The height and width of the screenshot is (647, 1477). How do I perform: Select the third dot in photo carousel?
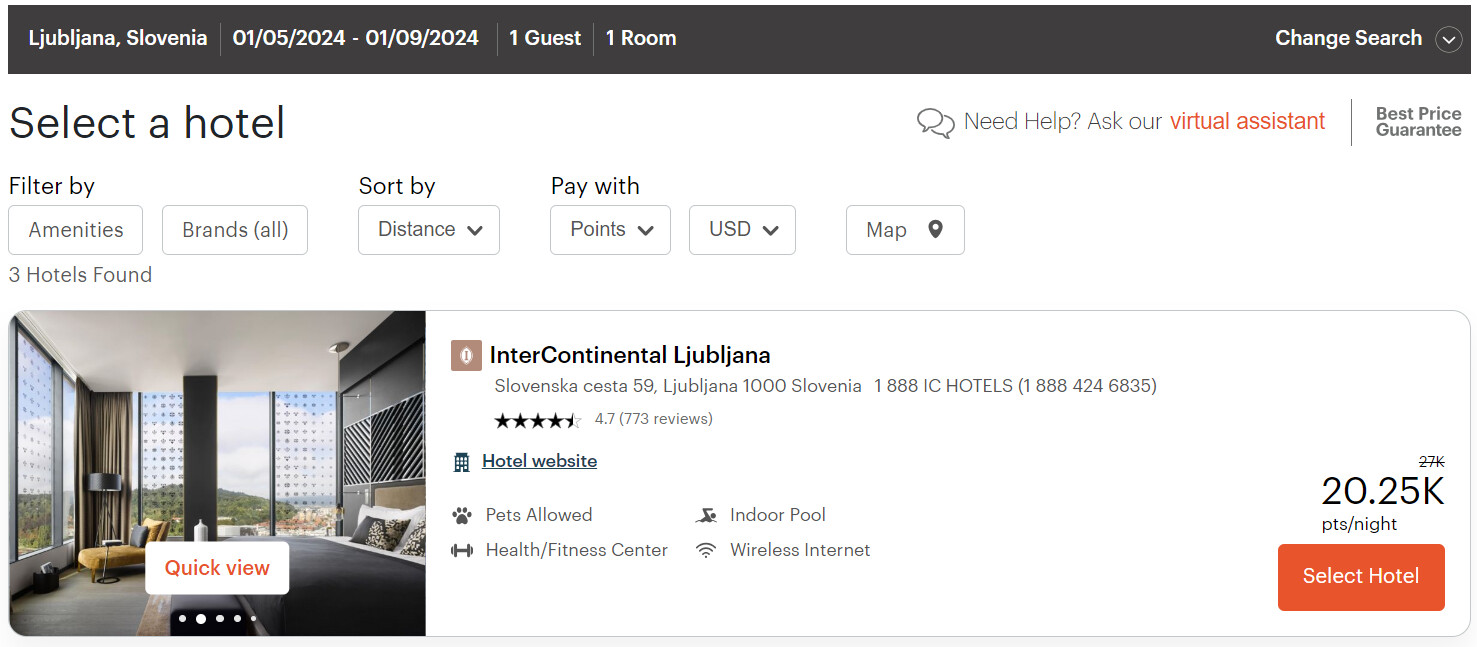[220, 619]
